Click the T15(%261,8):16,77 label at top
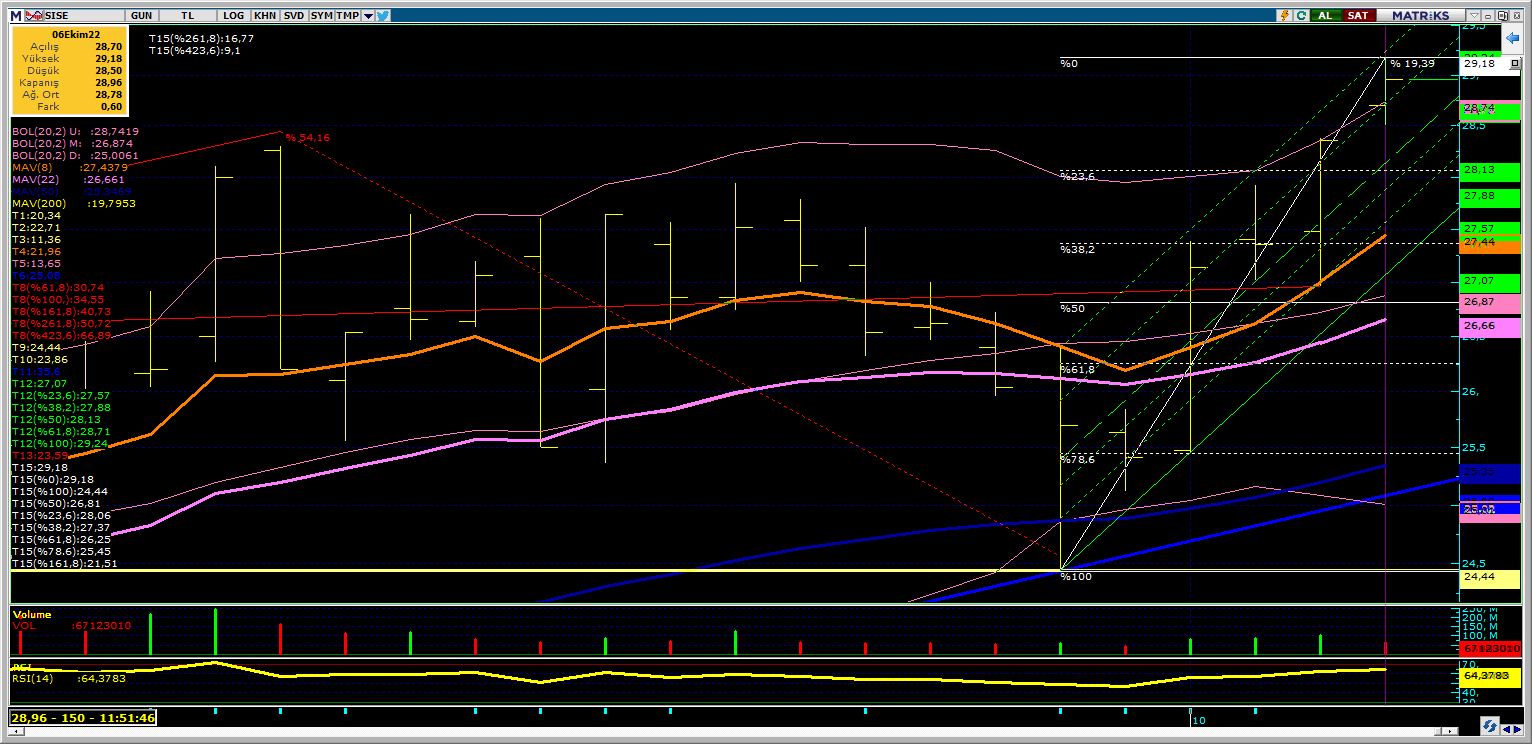1532x744 pixels. pos(202,38)
